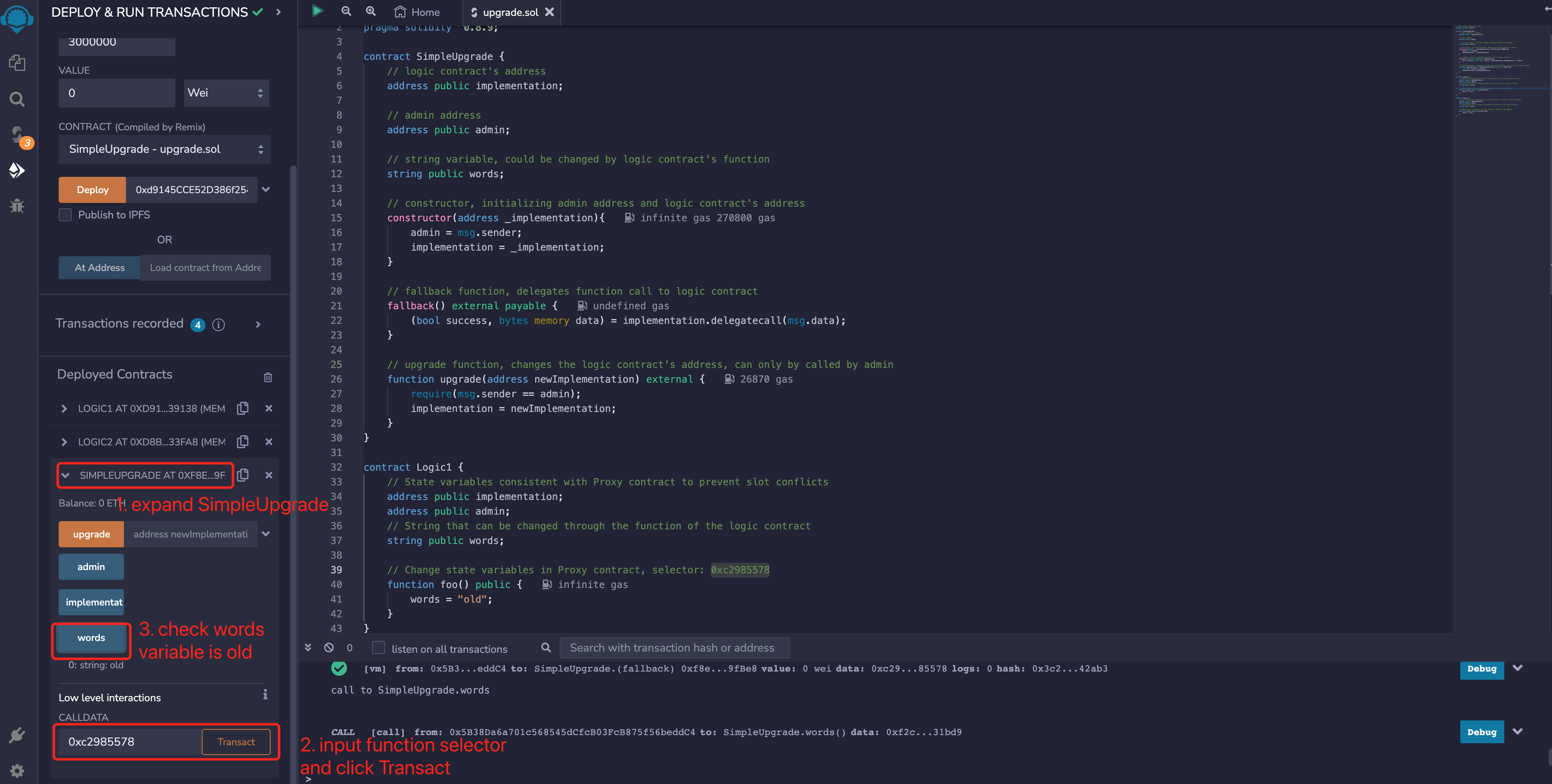Click the orange upgrade function button
Viewport: 1552px width, 784px height.
[91, 534]
